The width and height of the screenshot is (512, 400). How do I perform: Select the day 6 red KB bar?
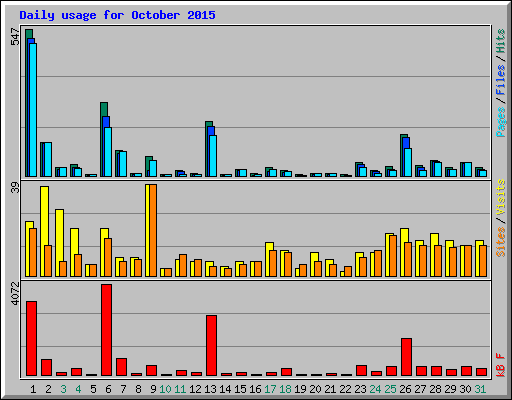pyautogui.click(x=107, y=330)
